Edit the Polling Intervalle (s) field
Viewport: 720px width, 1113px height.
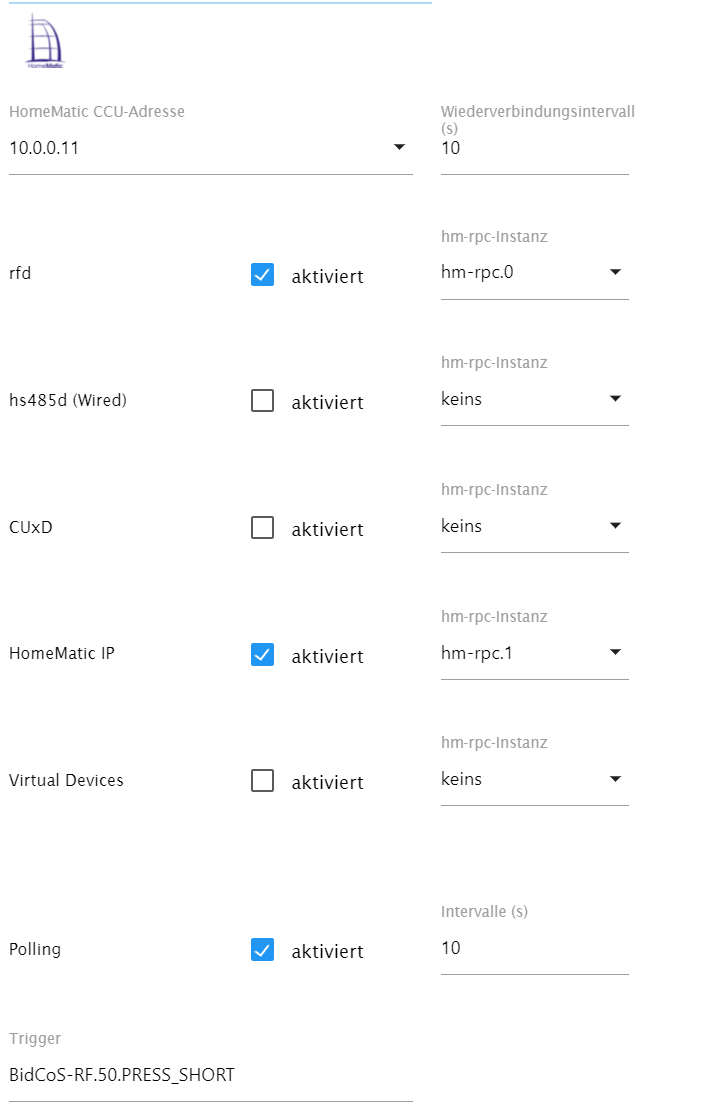click(x=534, y=948)
